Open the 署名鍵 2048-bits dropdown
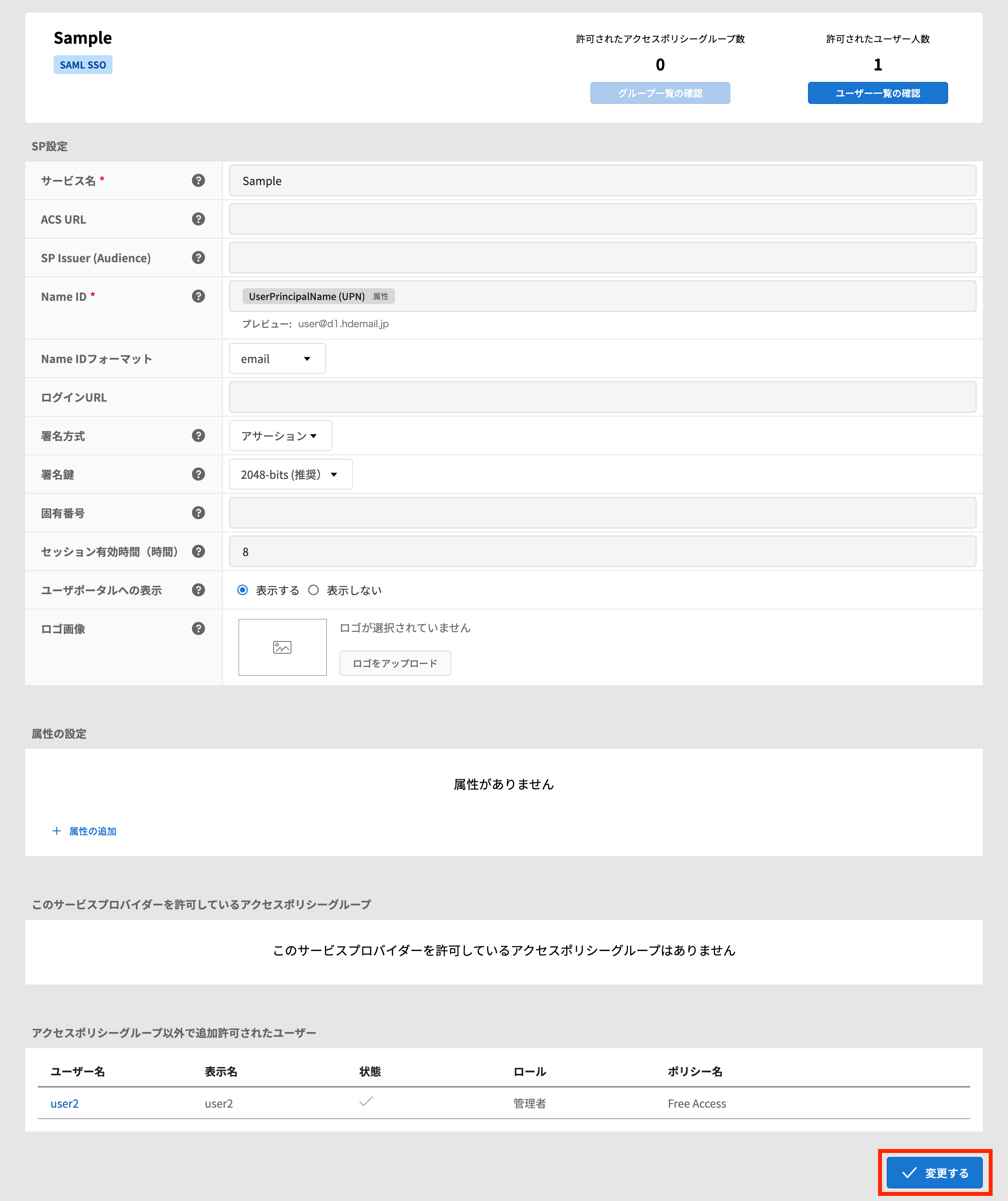 tap(291, 474)
